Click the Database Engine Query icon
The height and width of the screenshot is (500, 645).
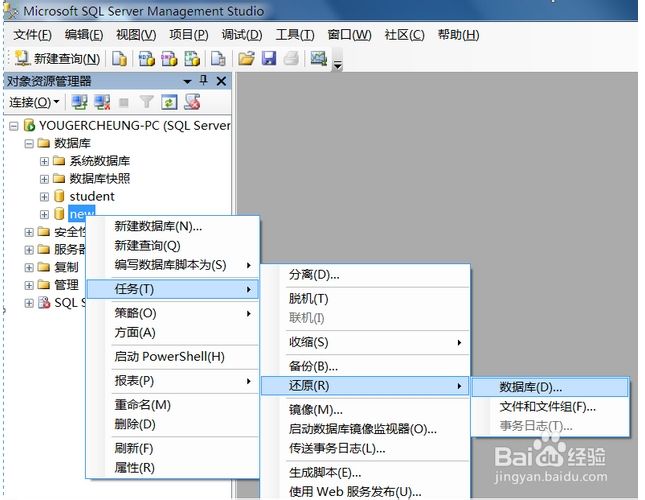119,59
